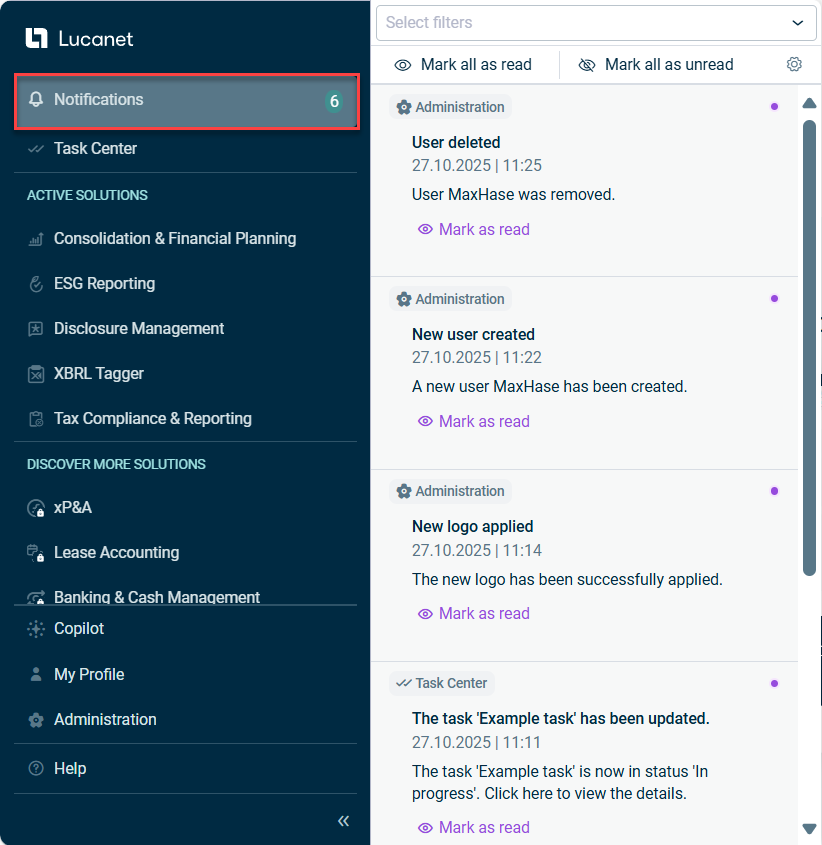Collapse the sidebar with the double-chevron
Image resolution: width=822 pixels, height=845 pixels.
tap(343, 820)
